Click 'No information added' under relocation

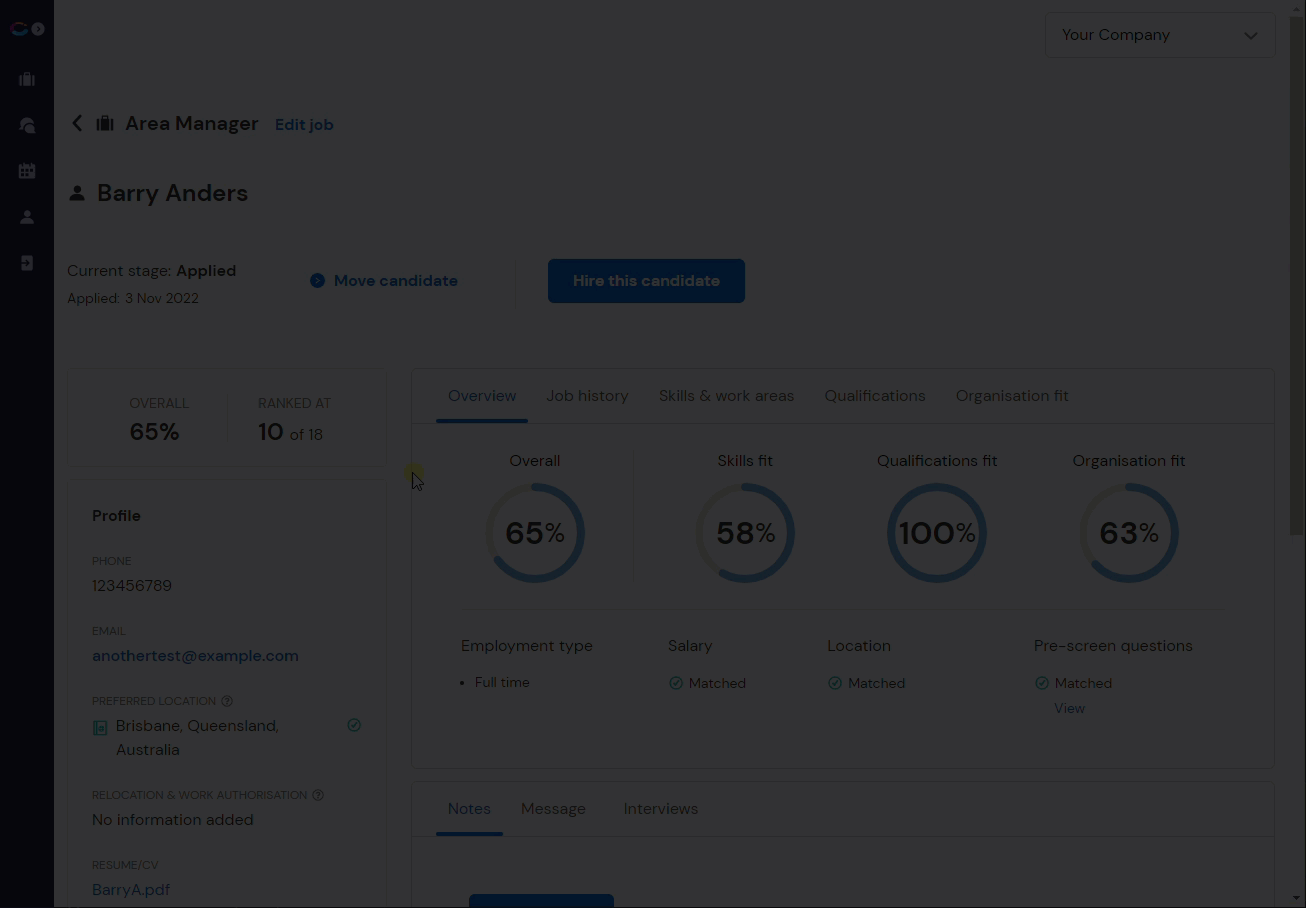[x=173, y=820]
